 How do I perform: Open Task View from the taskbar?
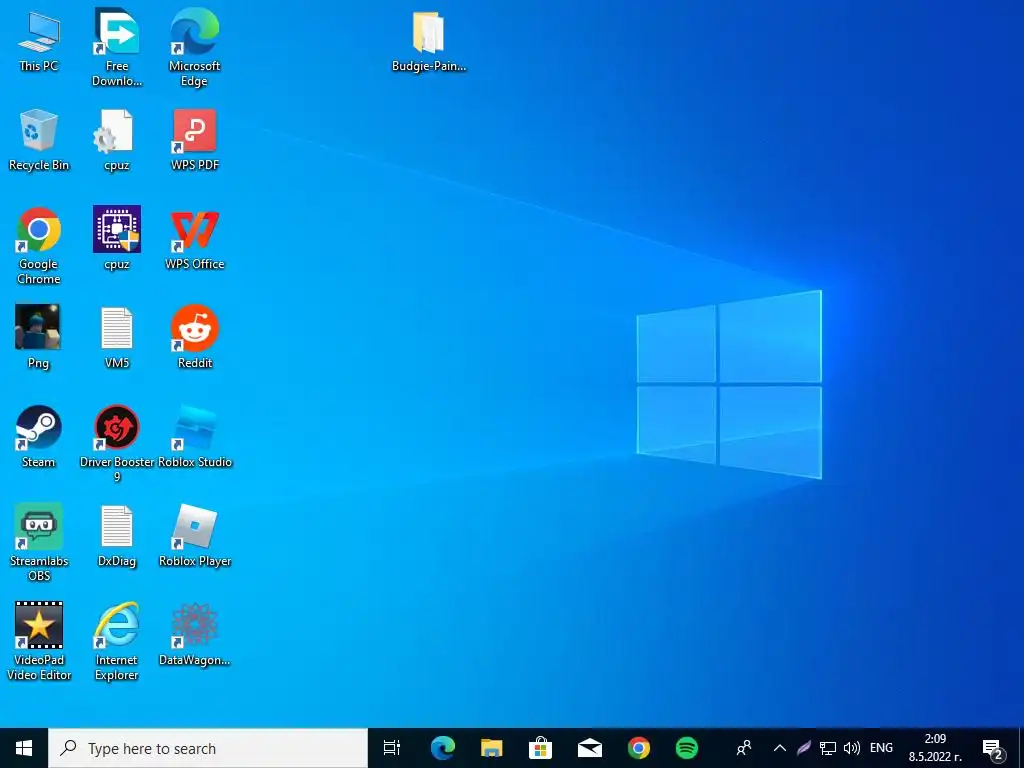point(392,748)
